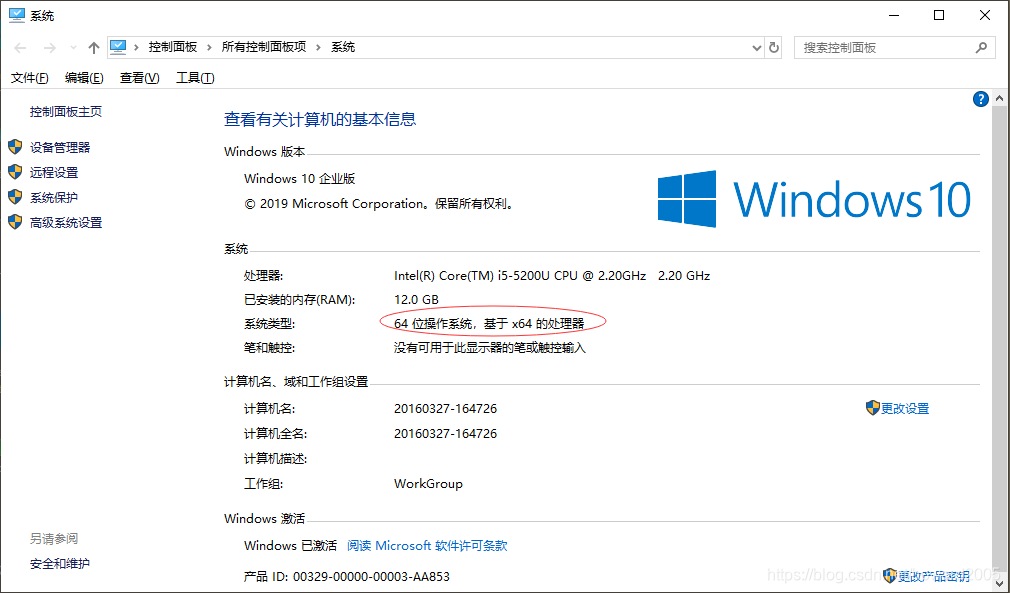Select 没有可用于此显示器的笔或触控输入 text
This screenshot has height=593, width=1010.
(490, 348)
